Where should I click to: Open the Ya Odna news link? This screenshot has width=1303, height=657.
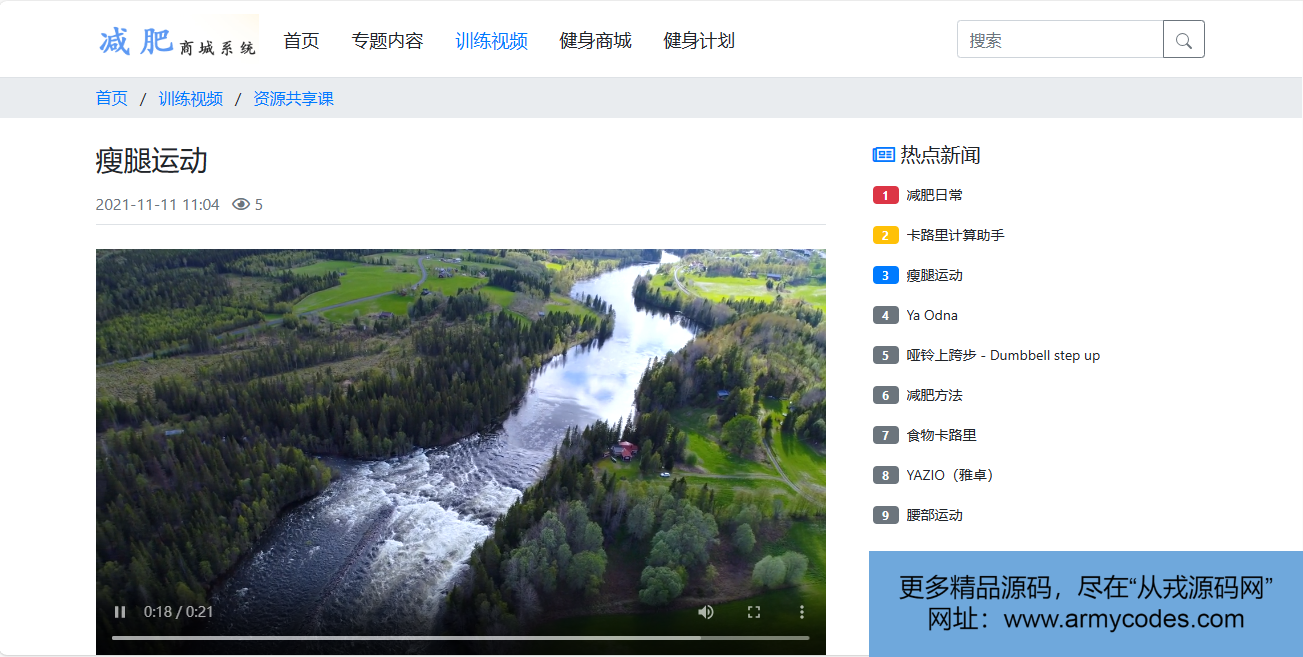932,315
